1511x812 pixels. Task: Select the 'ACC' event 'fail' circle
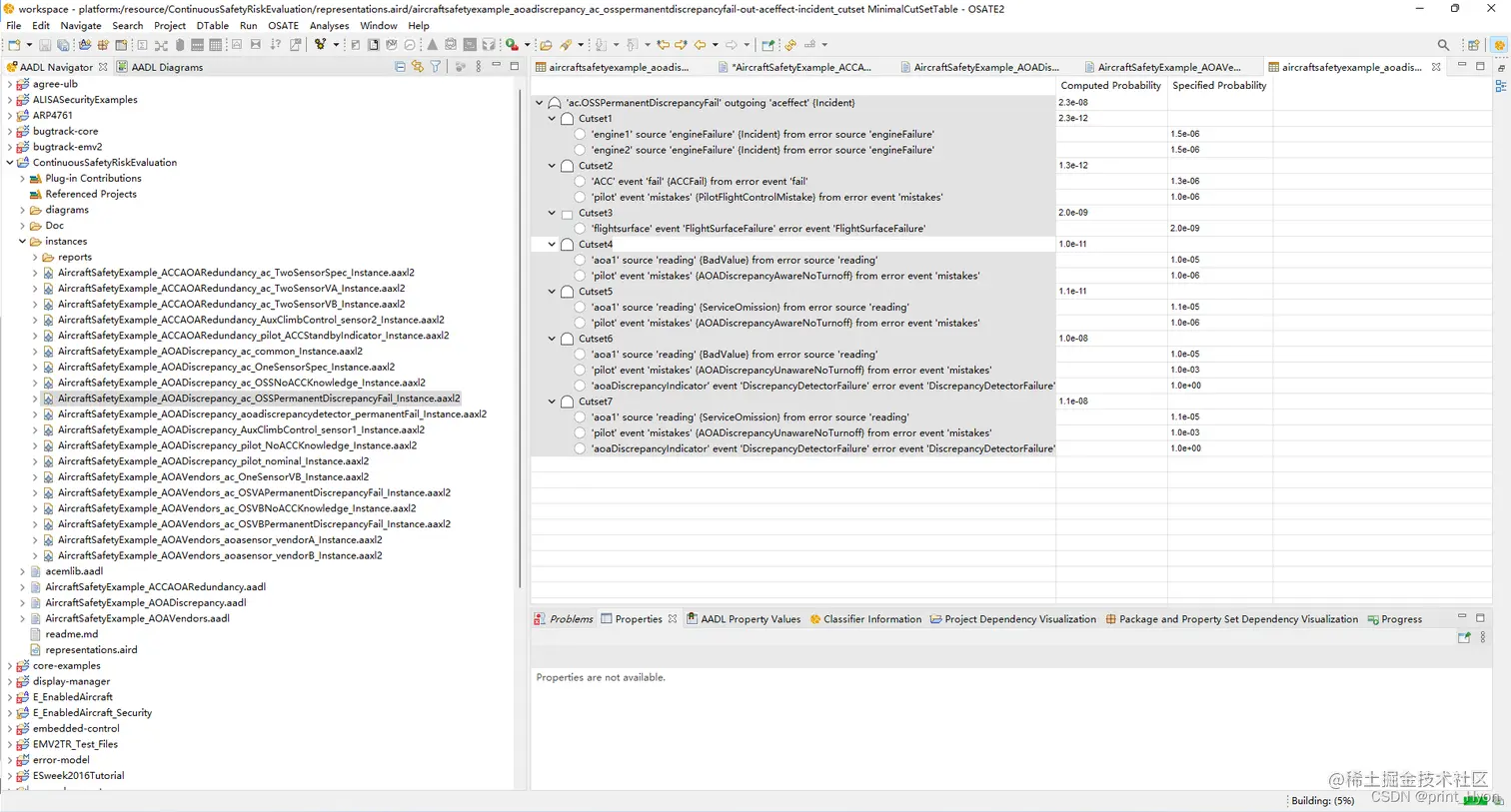580,182
